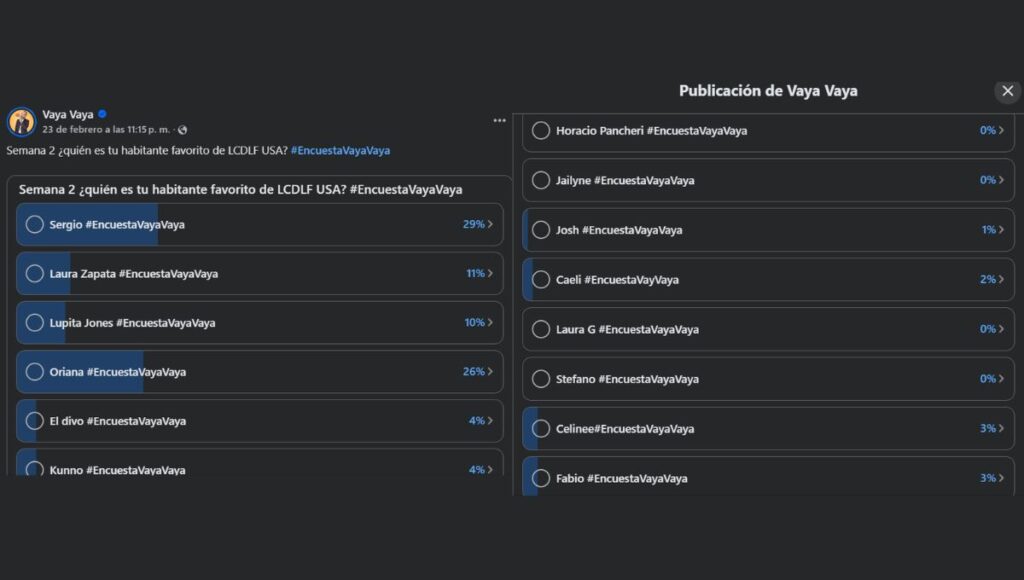
Task: Close the Publicación de Vaya Vaya dialog
Action: click(x=1007, y=91)
